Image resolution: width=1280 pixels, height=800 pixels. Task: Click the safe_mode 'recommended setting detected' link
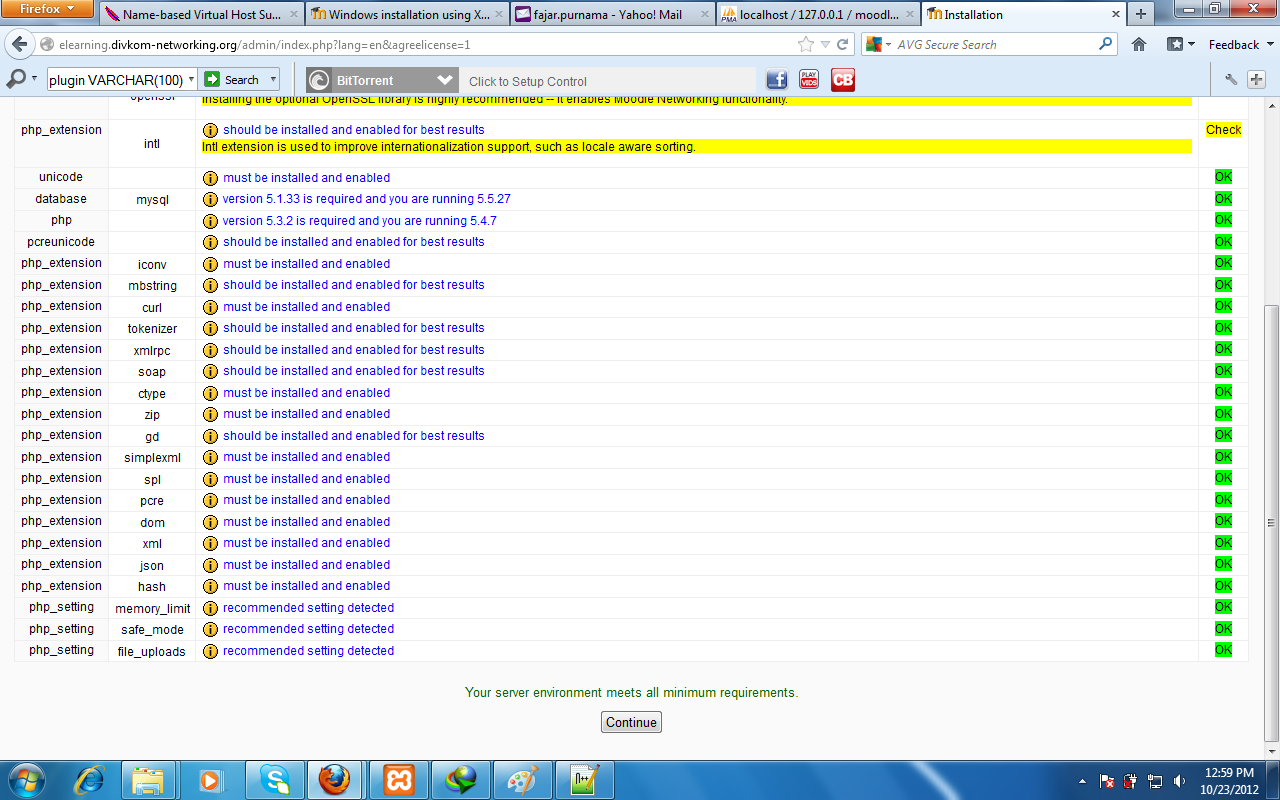[x=308, y=629]
